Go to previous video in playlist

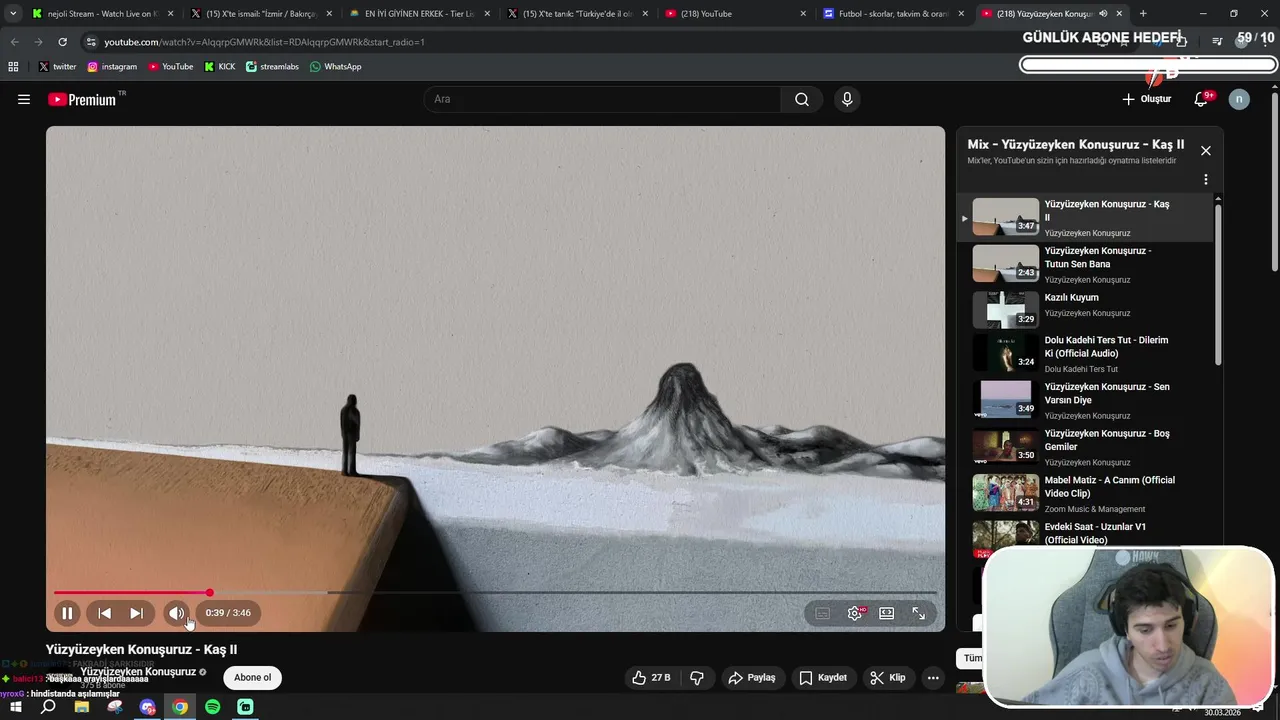coord(104,613)
